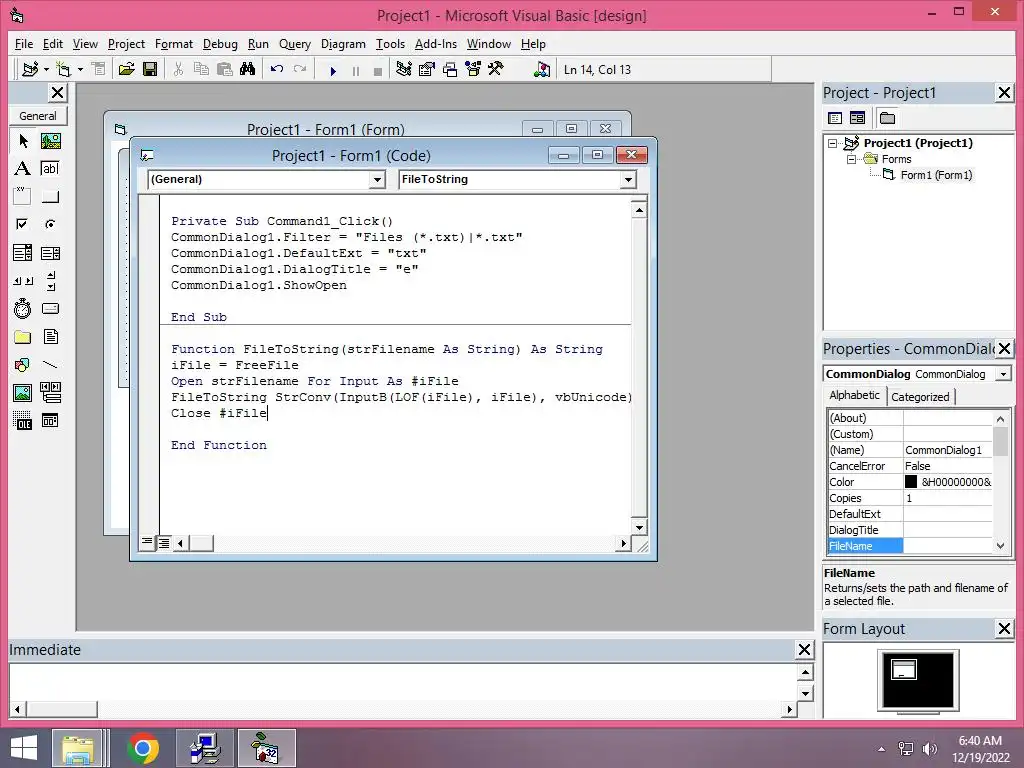
Task: Open the Menu Editor from toolbar
Action: (x=99, y=69)
